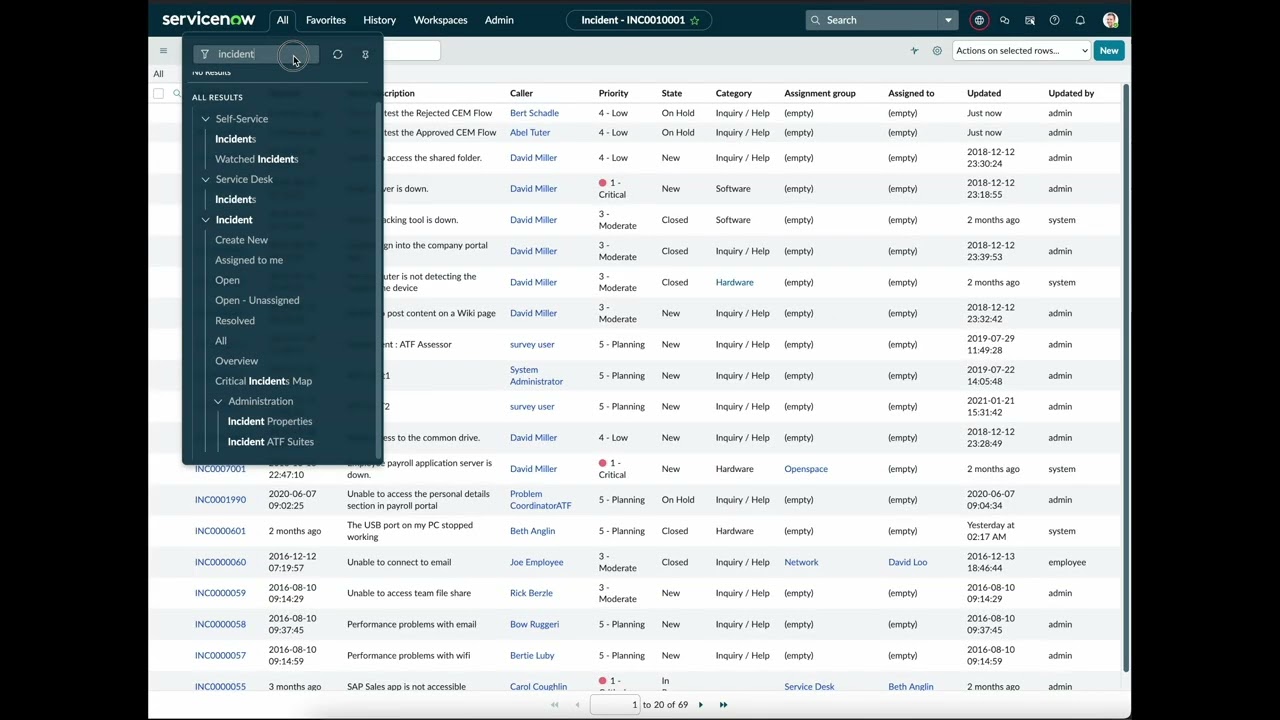Open the application picker icon
Screen dimensions: 1280x720
1029,20
